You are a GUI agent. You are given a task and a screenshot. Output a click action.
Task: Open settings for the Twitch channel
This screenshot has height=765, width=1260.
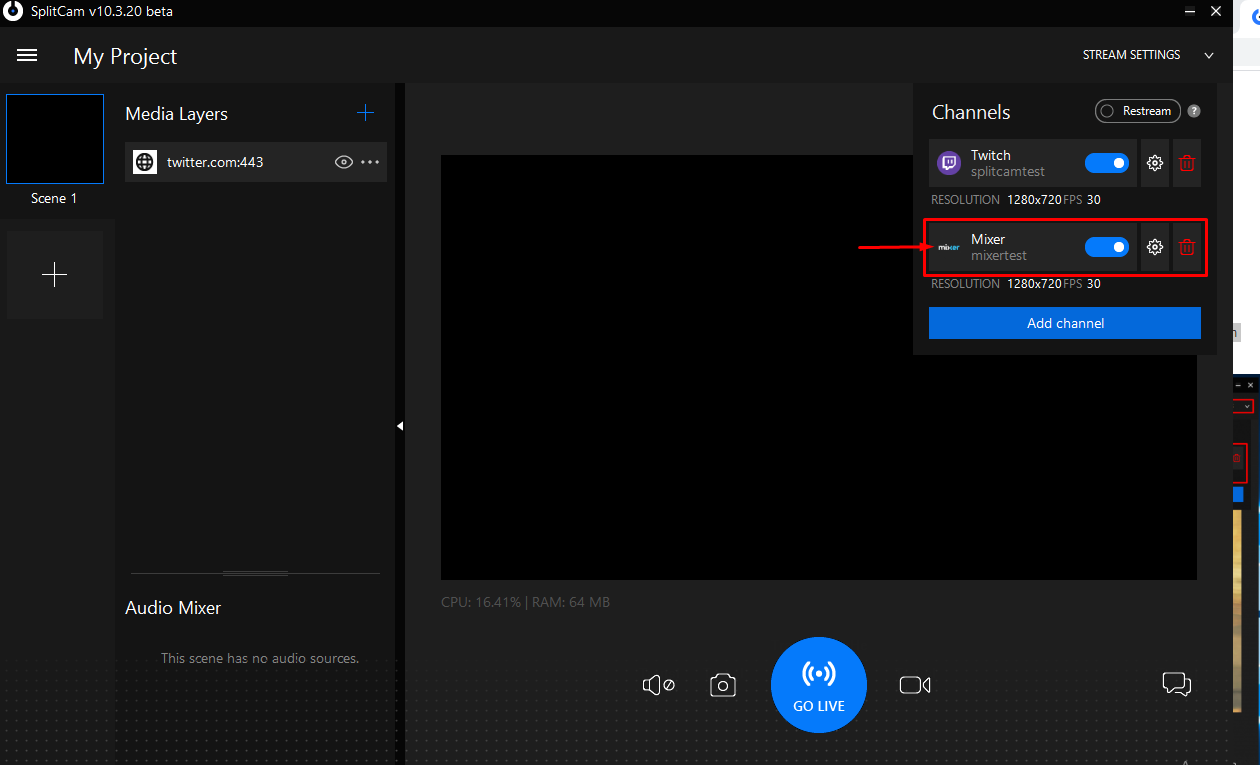[1154, 163]
